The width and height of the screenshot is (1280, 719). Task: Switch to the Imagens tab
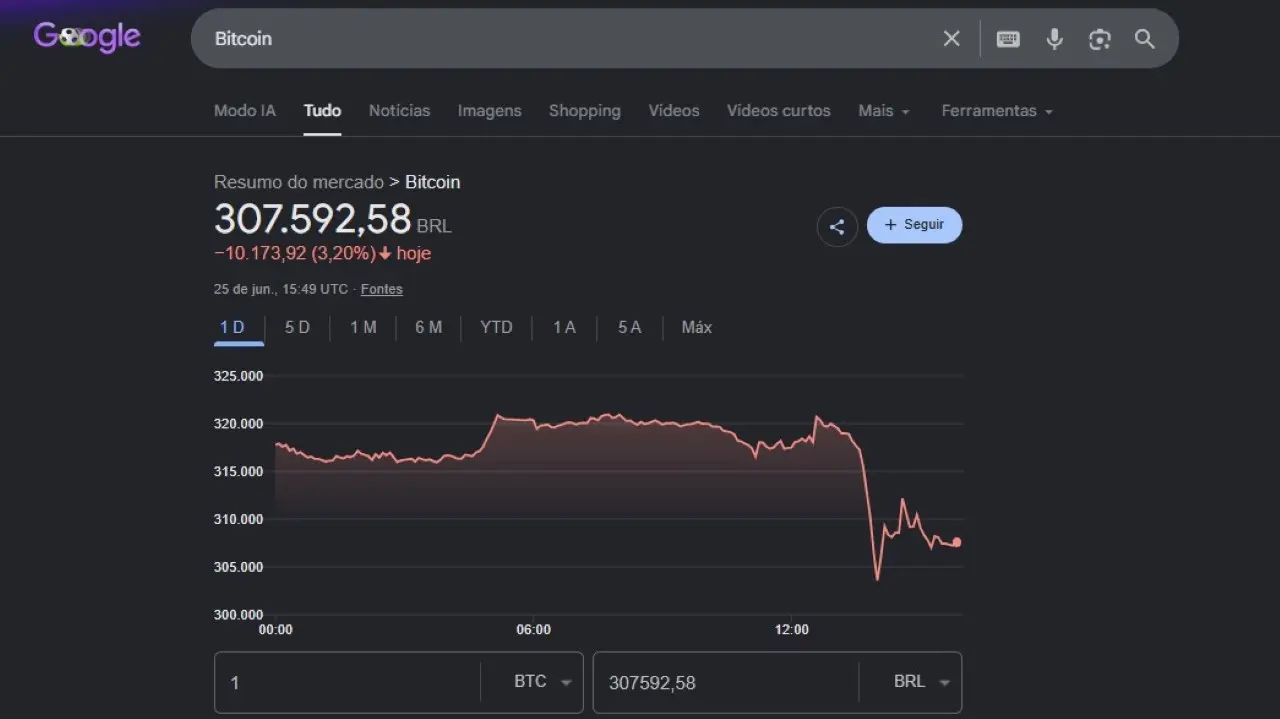coord(489,111)
